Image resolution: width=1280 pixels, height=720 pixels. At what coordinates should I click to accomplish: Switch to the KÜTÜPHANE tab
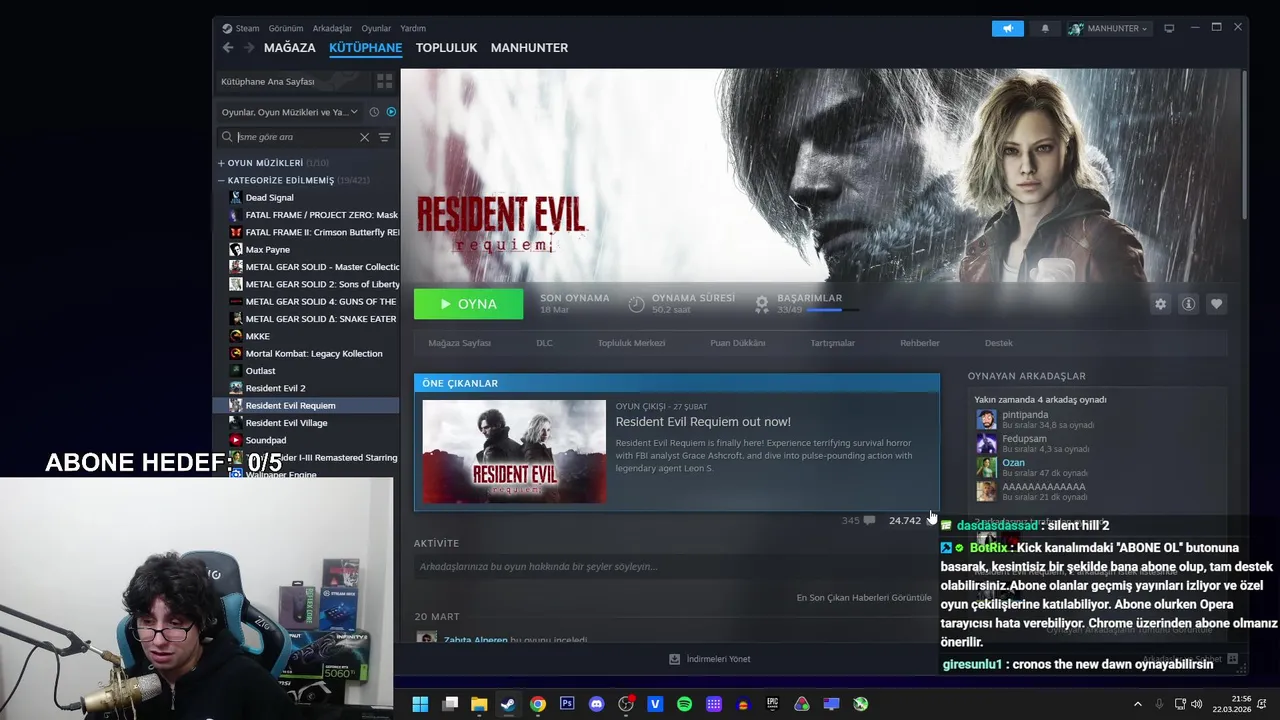click(365, 47)
